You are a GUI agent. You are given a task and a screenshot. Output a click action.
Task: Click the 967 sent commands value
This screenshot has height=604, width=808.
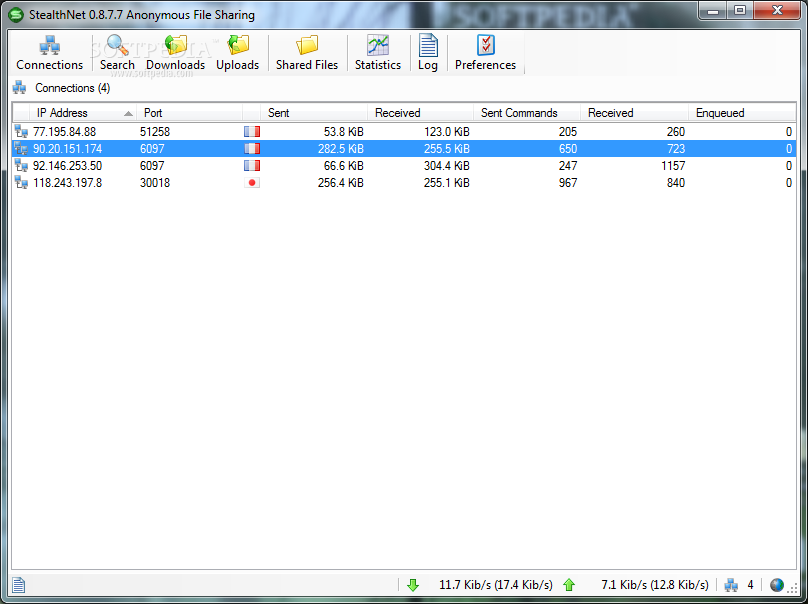point(568,183)
